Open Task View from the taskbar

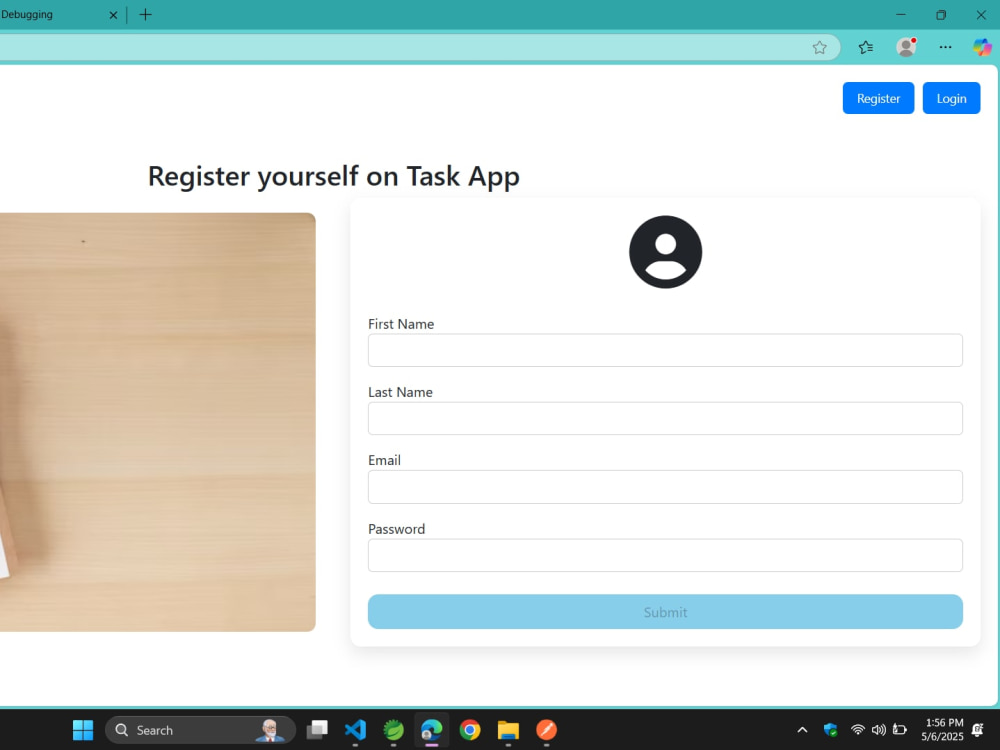tap(317, 730)
